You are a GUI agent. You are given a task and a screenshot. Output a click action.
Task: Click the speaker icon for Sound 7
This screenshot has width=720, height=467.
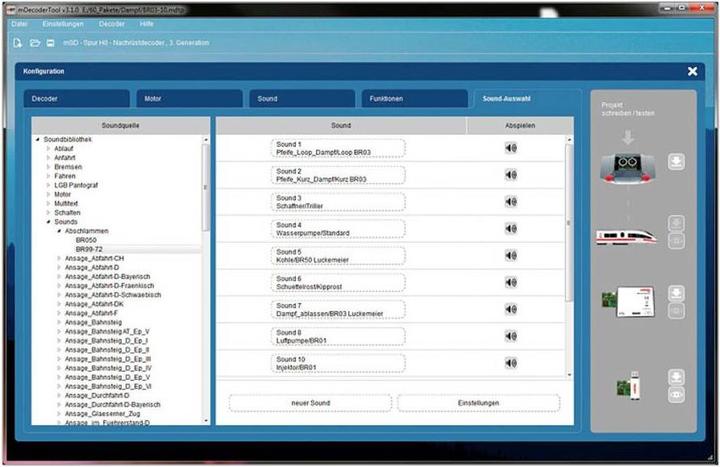pyautogui.click(x=510, y=309)
